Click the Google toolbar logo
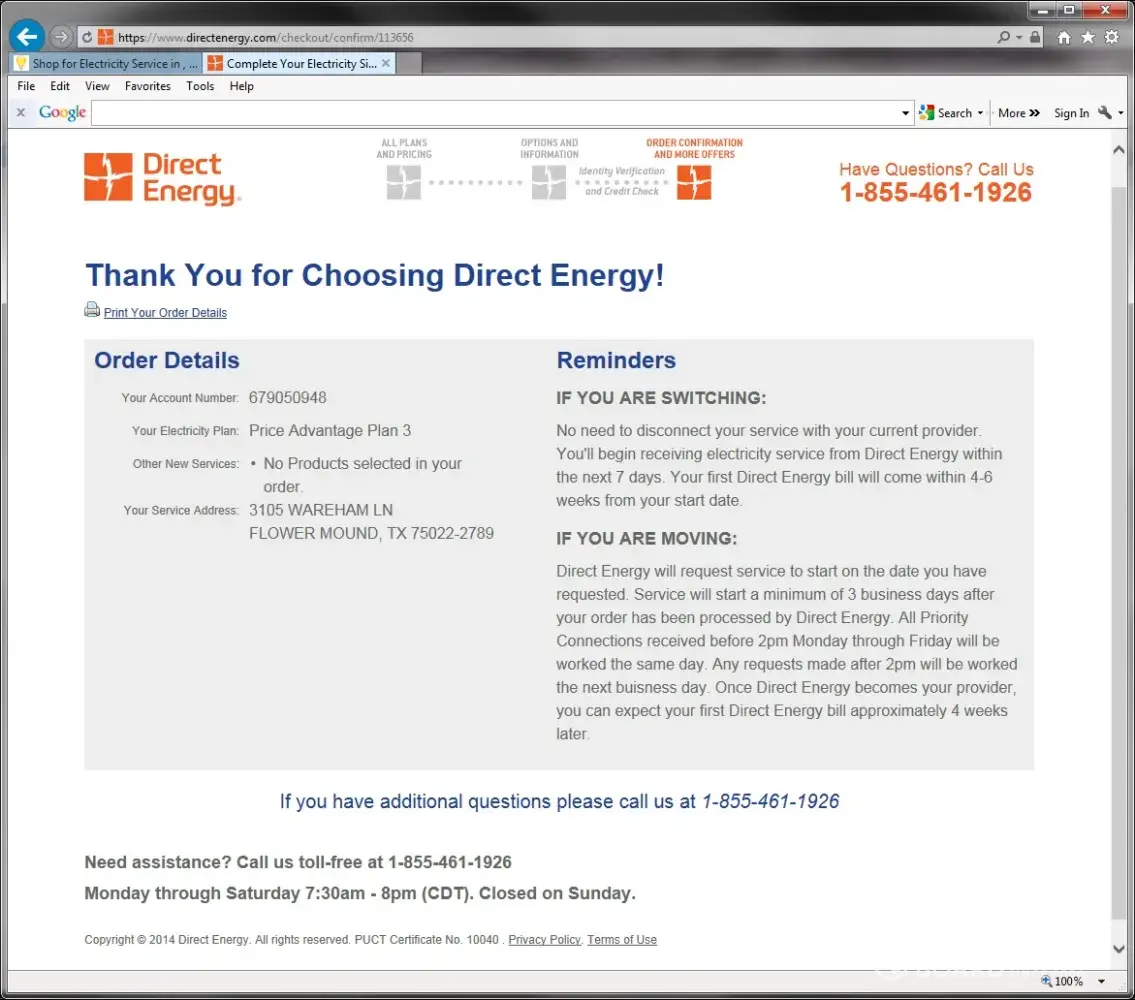 (62, 112)
